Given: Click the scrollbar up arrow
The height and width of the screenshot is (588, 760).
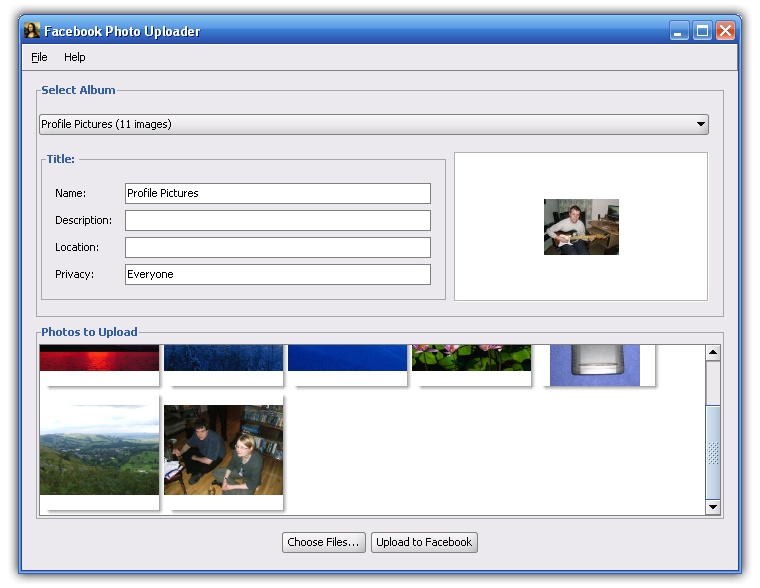Looking at the screenshot, I should pyautogui.click(x=713, y=352).
